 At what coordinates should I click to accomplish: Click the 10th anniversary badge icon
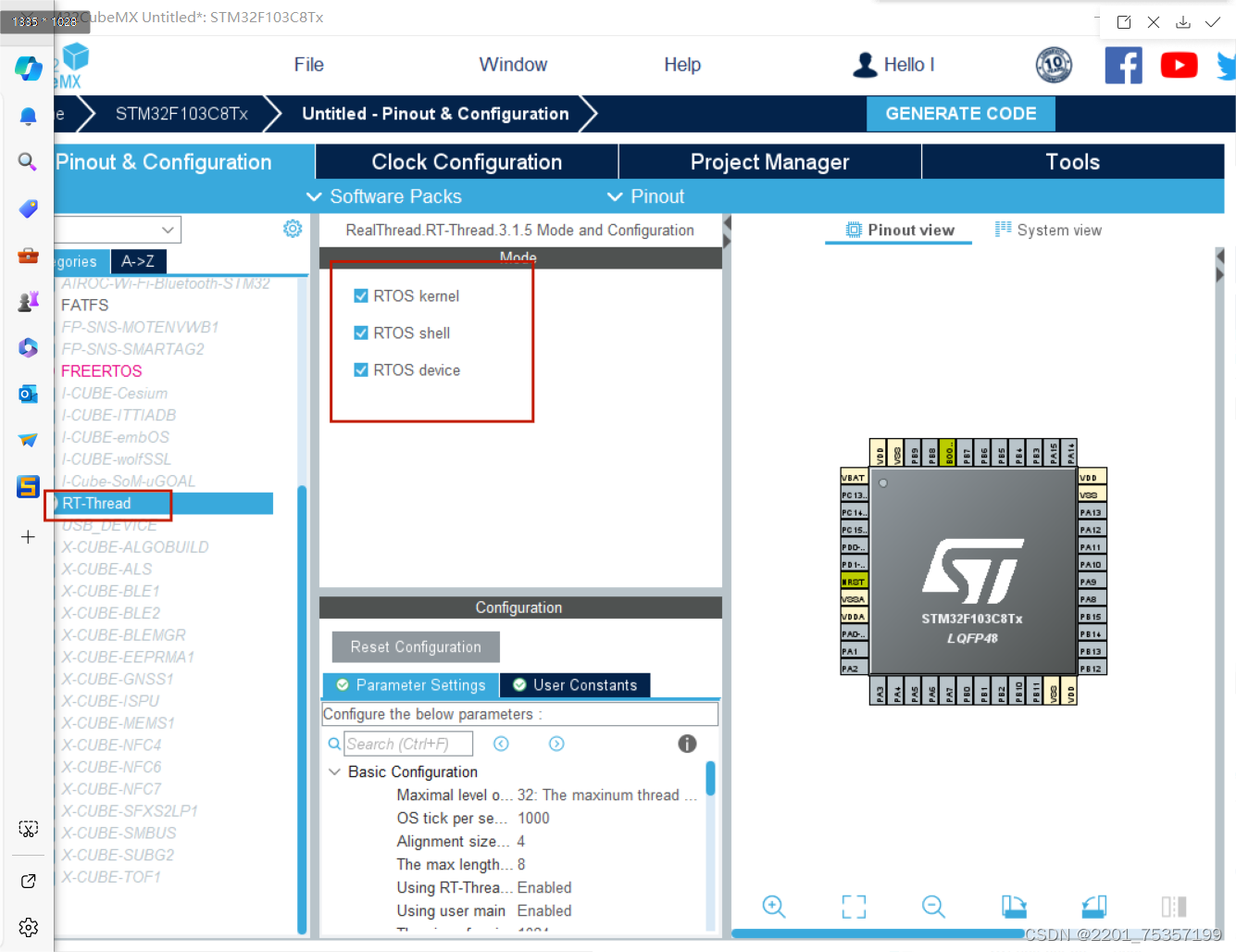(1054, 65)
